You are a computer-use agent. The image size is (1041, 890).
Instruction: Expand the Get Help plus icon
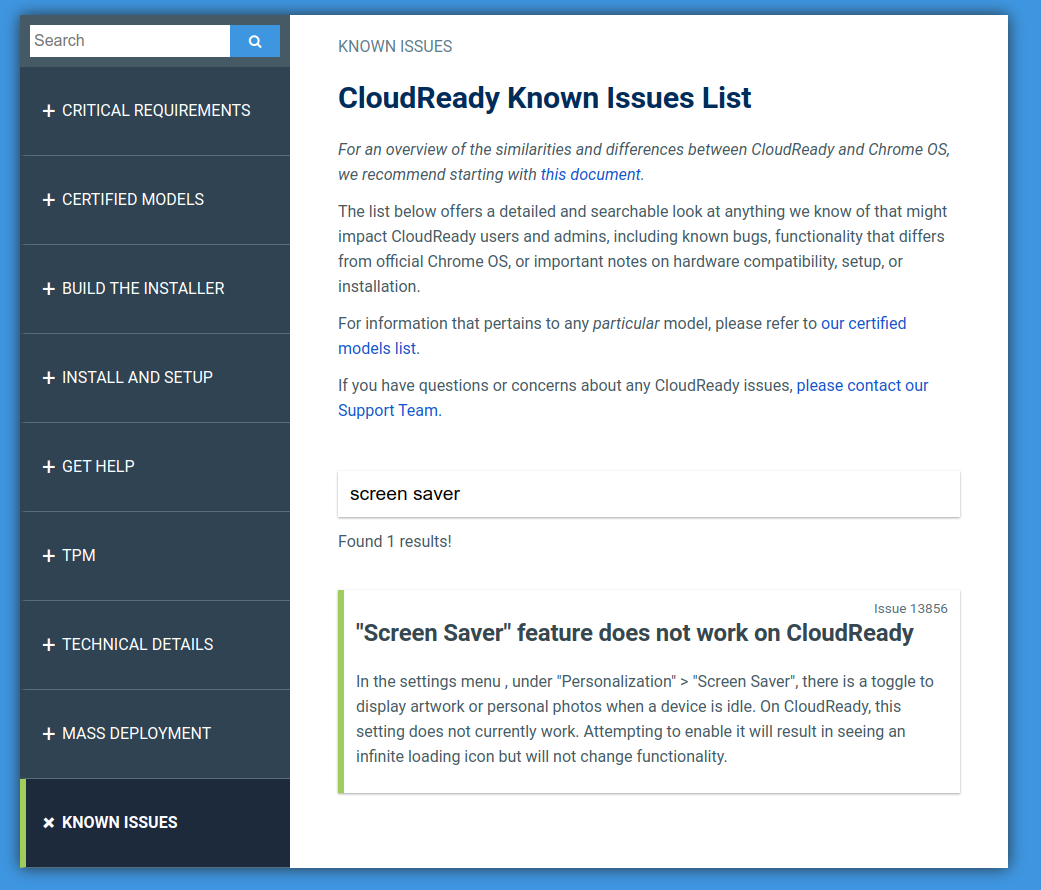pos(48,467)
